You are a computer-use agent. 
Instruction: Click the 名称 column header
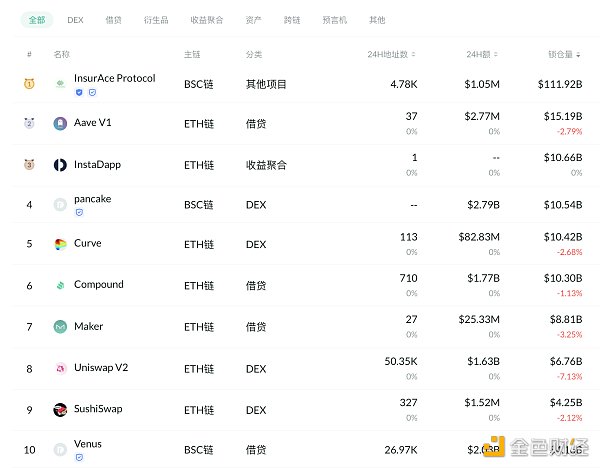point(62,54)
